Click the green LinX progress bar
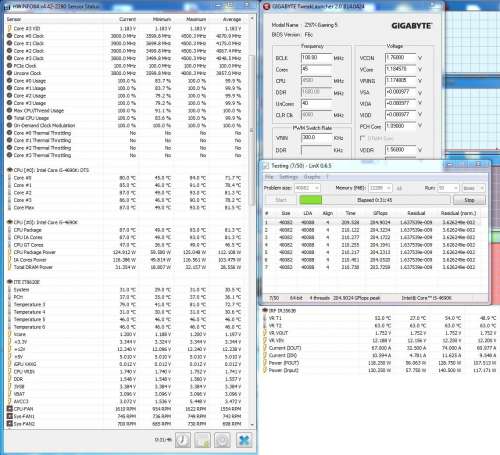This screenshot has height=455, width=500. [310, 200]
